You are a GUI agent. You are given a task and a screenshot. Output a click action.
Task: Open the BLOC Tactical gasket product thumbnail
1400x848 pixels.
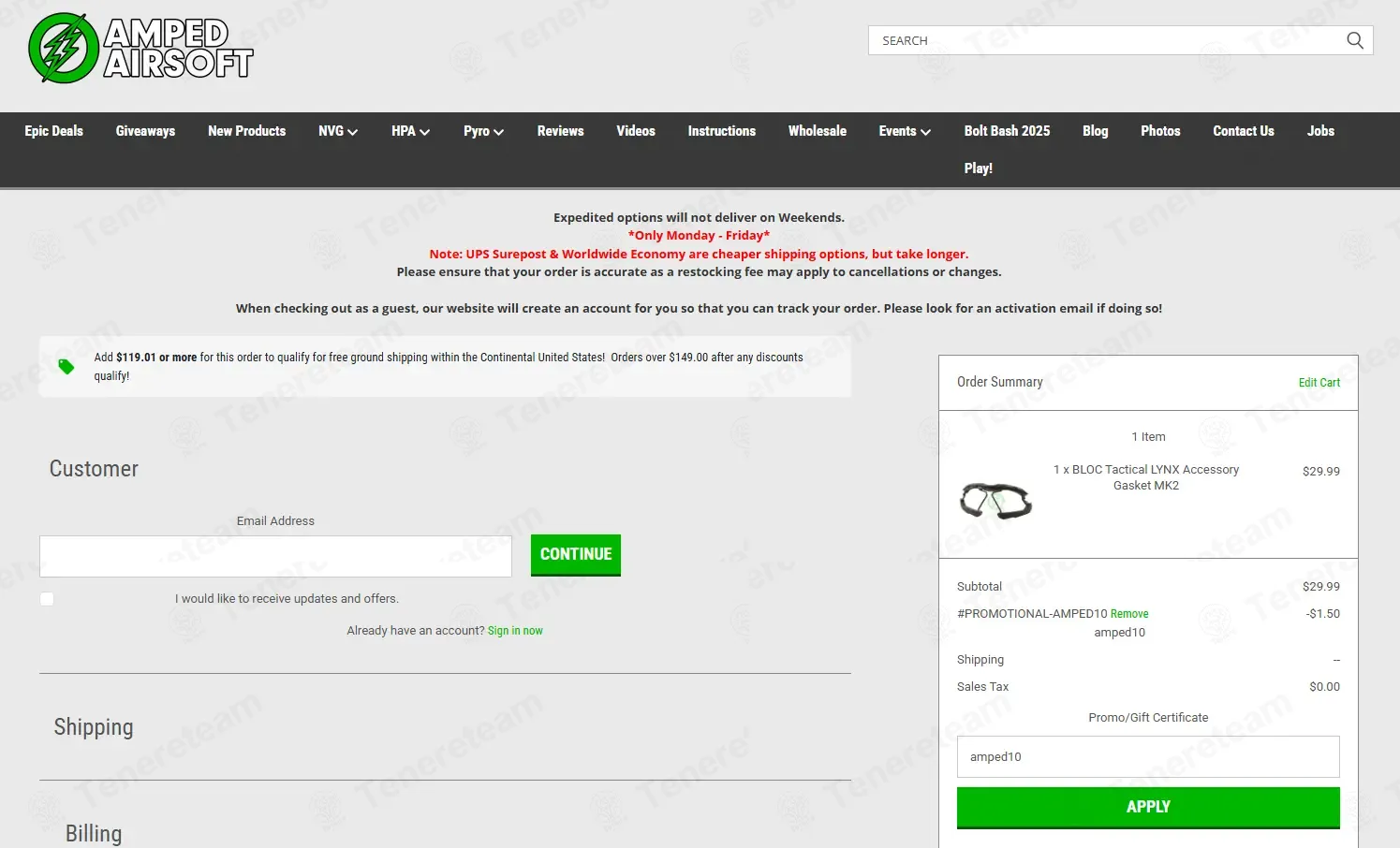(x=995, y=501)
